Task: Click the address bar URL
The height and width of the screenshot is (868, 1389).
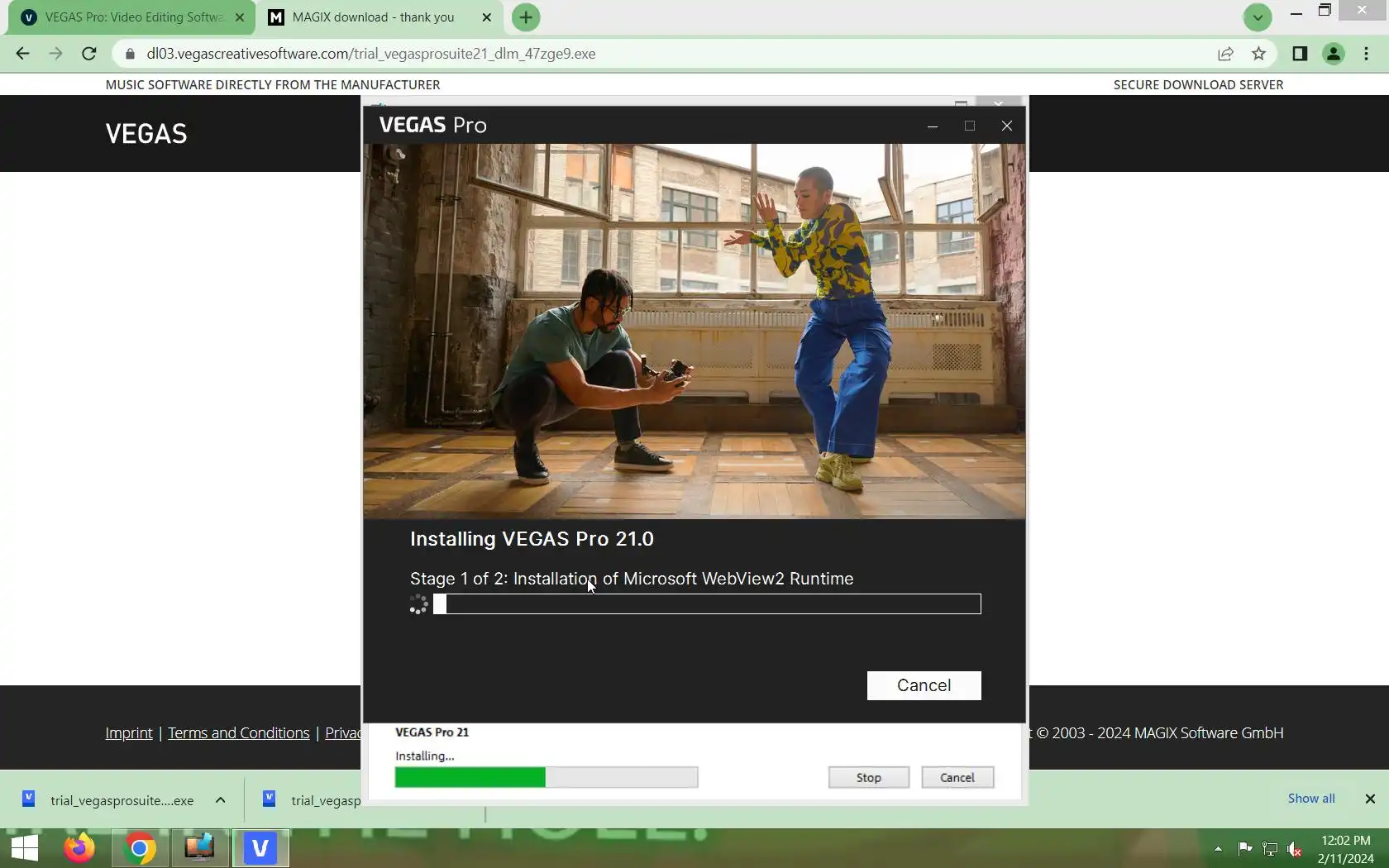Action: click(x=371, y=54)
